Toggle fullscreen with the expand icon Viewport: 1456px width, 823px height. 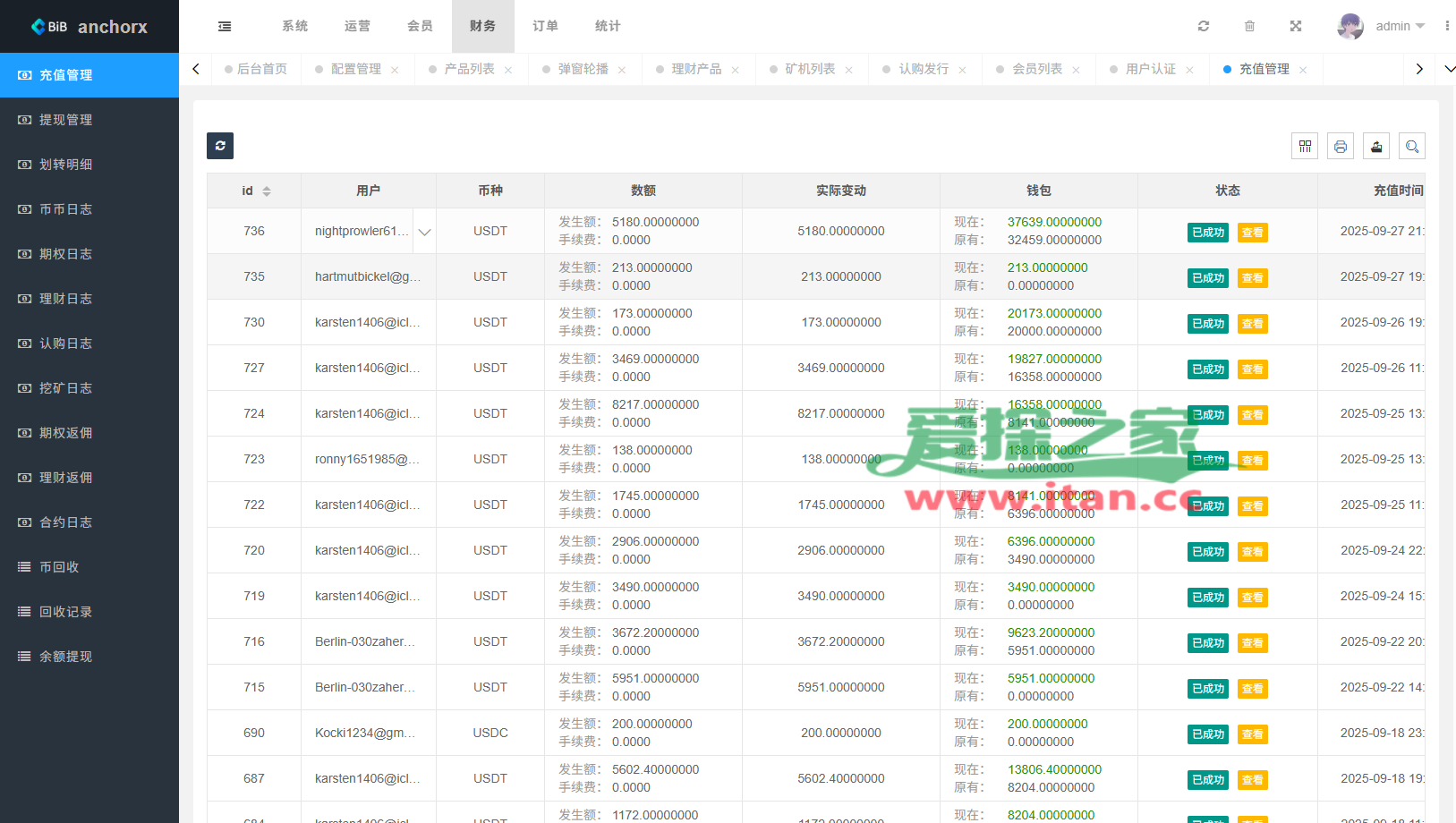1295,27
